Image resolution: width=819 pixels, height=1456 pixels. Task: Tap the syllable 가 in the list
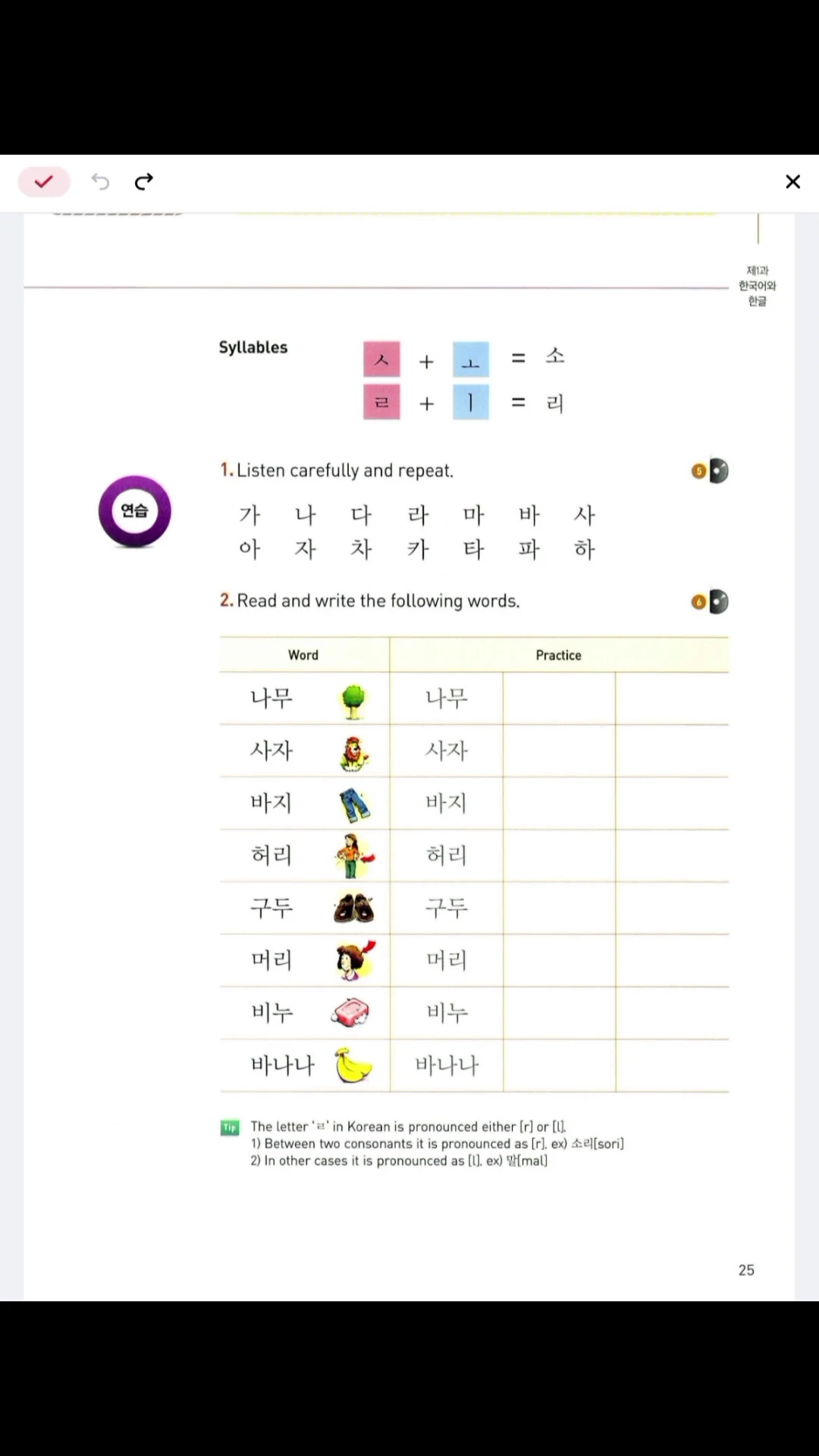[249, 516]
